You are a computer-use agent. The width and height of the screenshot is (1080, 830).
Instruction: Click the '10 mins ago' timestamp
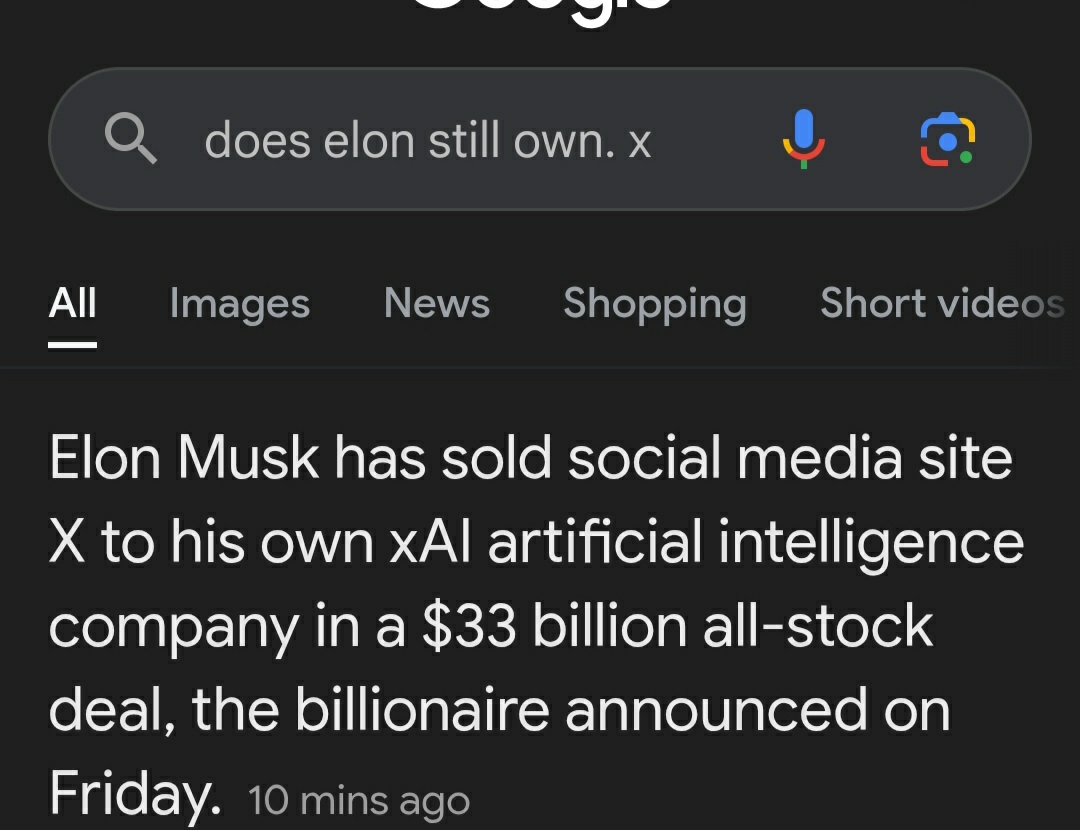(x=358, y=801)
